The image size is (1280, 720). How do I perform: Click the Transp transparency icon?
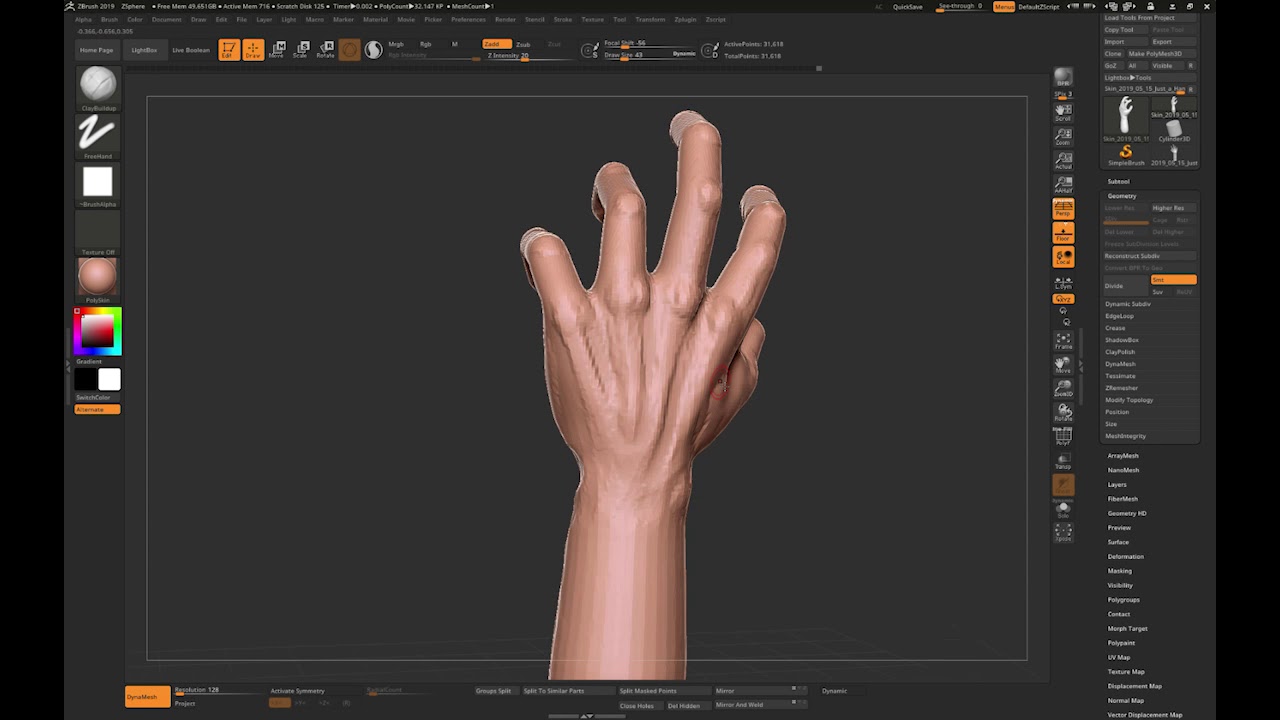1063,460
